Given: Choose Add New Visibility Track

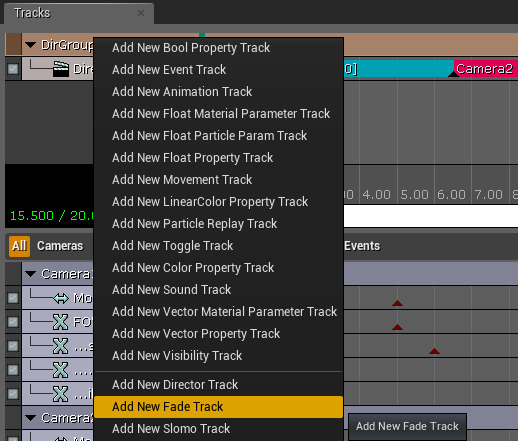Looking at the screenshot, I should coord(219,356).
